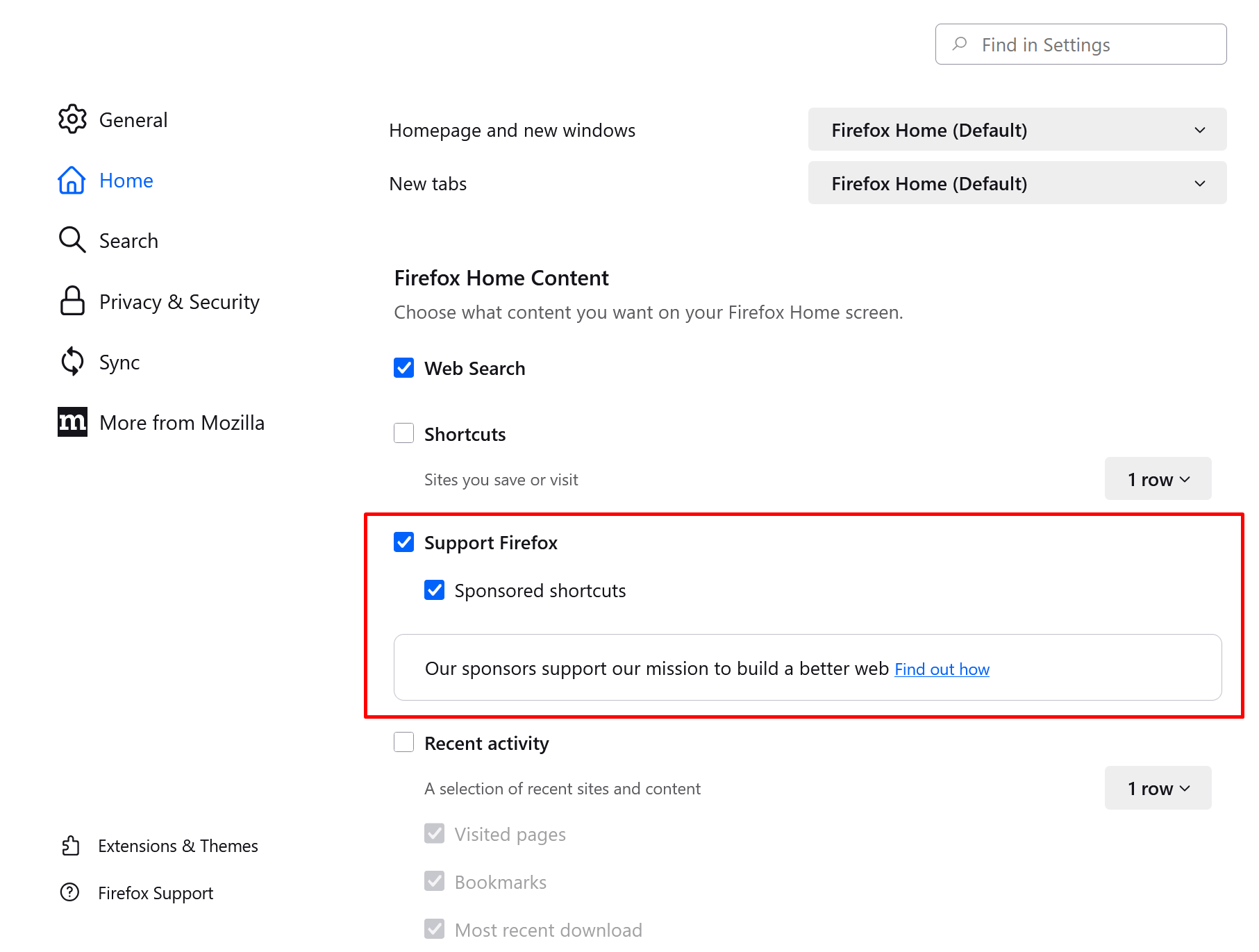The image size is (1259, 952).
Task: Click the Home house icon
Action: coord(72,181)
